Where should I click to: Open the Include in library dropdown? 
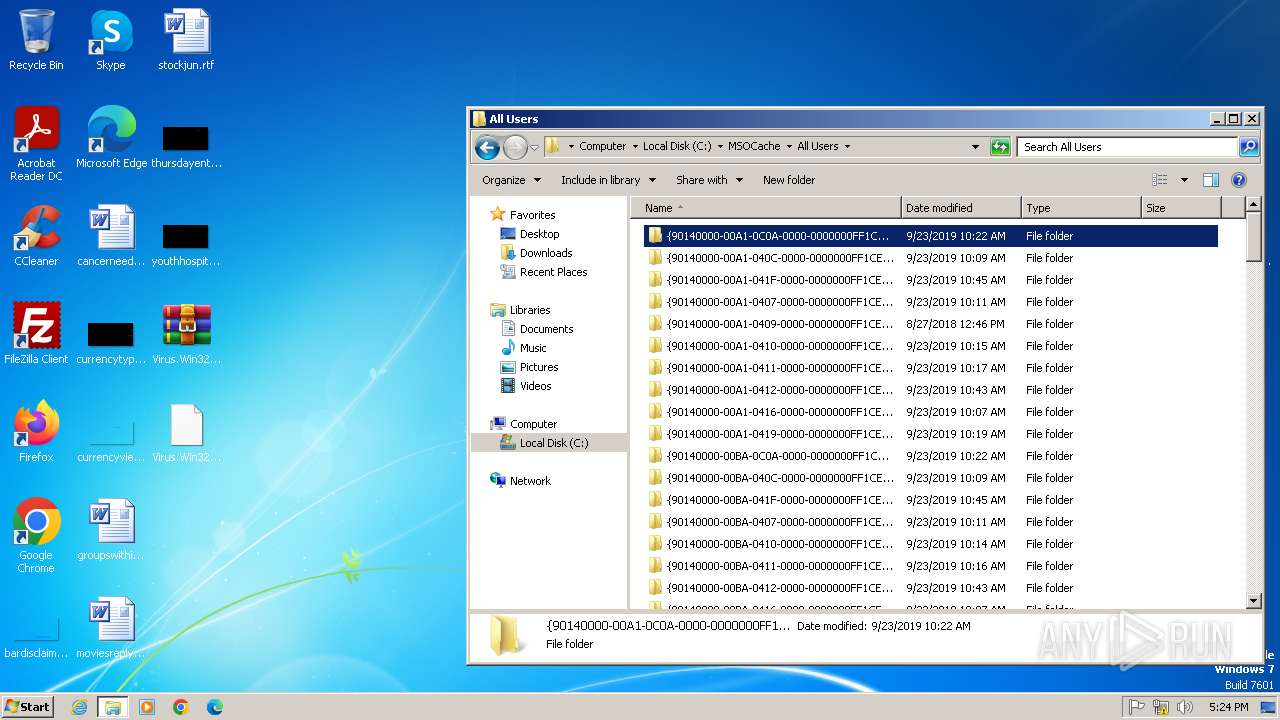608,180
